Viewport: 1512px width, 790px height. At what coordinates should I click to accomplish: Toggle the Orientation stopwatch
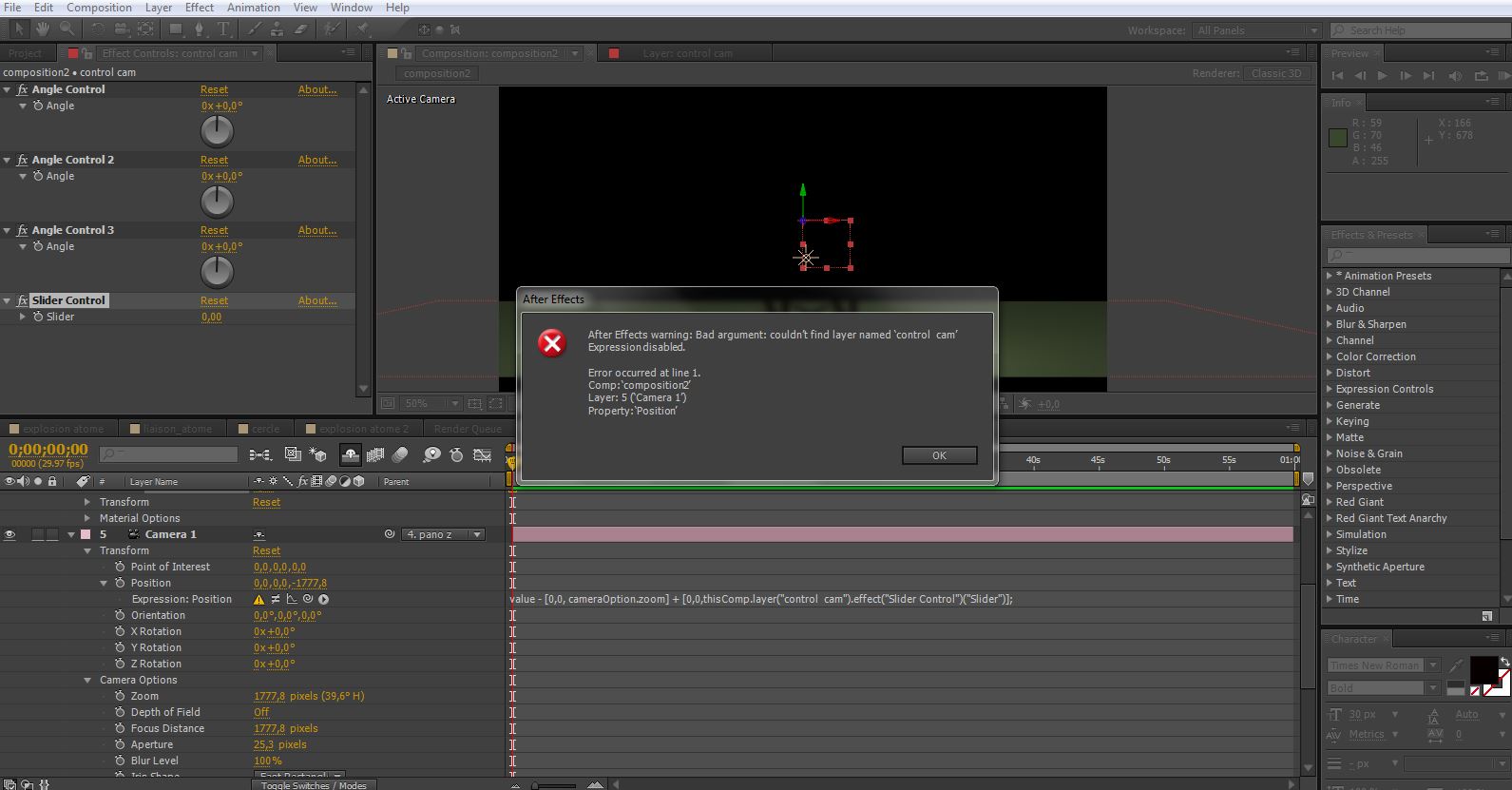pyautogui.click(x=120, y=615)
